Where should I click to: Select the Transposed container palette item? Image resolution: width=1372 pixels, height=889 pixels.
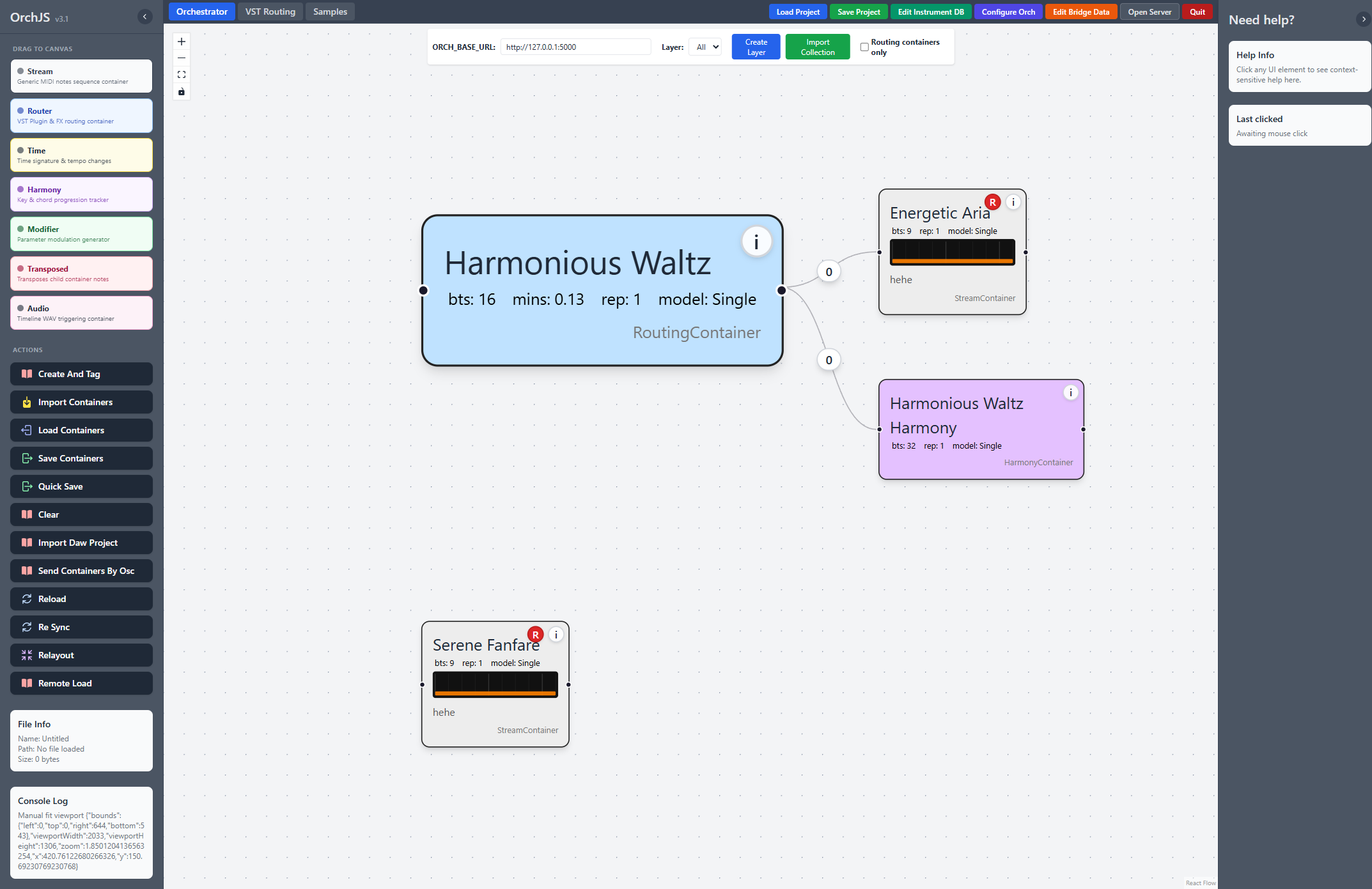tap(81, 274)
